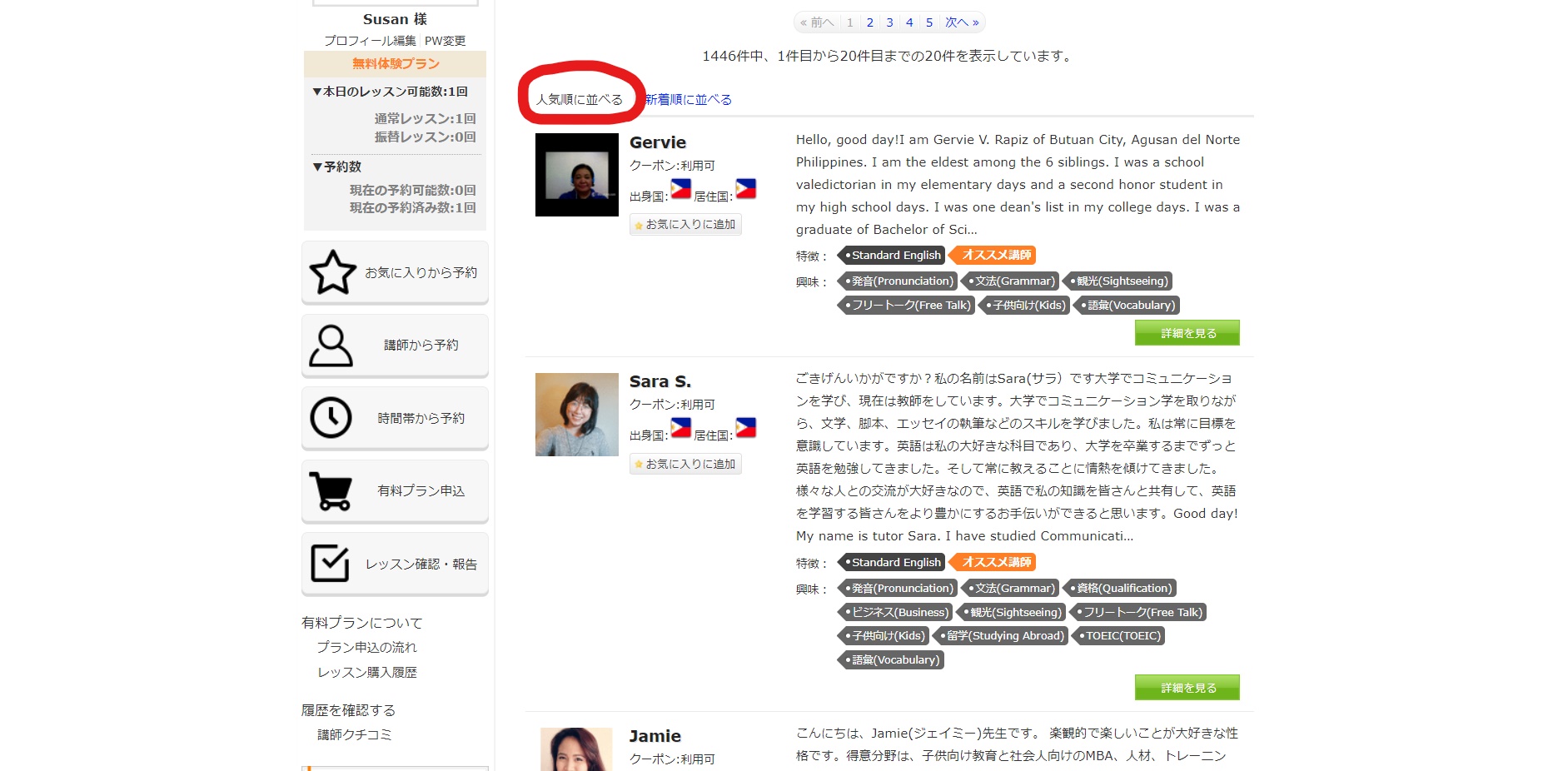Image resolution: width=1568 pixels, height=771 pixels.
Task: Open プロフィール編集 profile edit link
Action: point(370,41)
